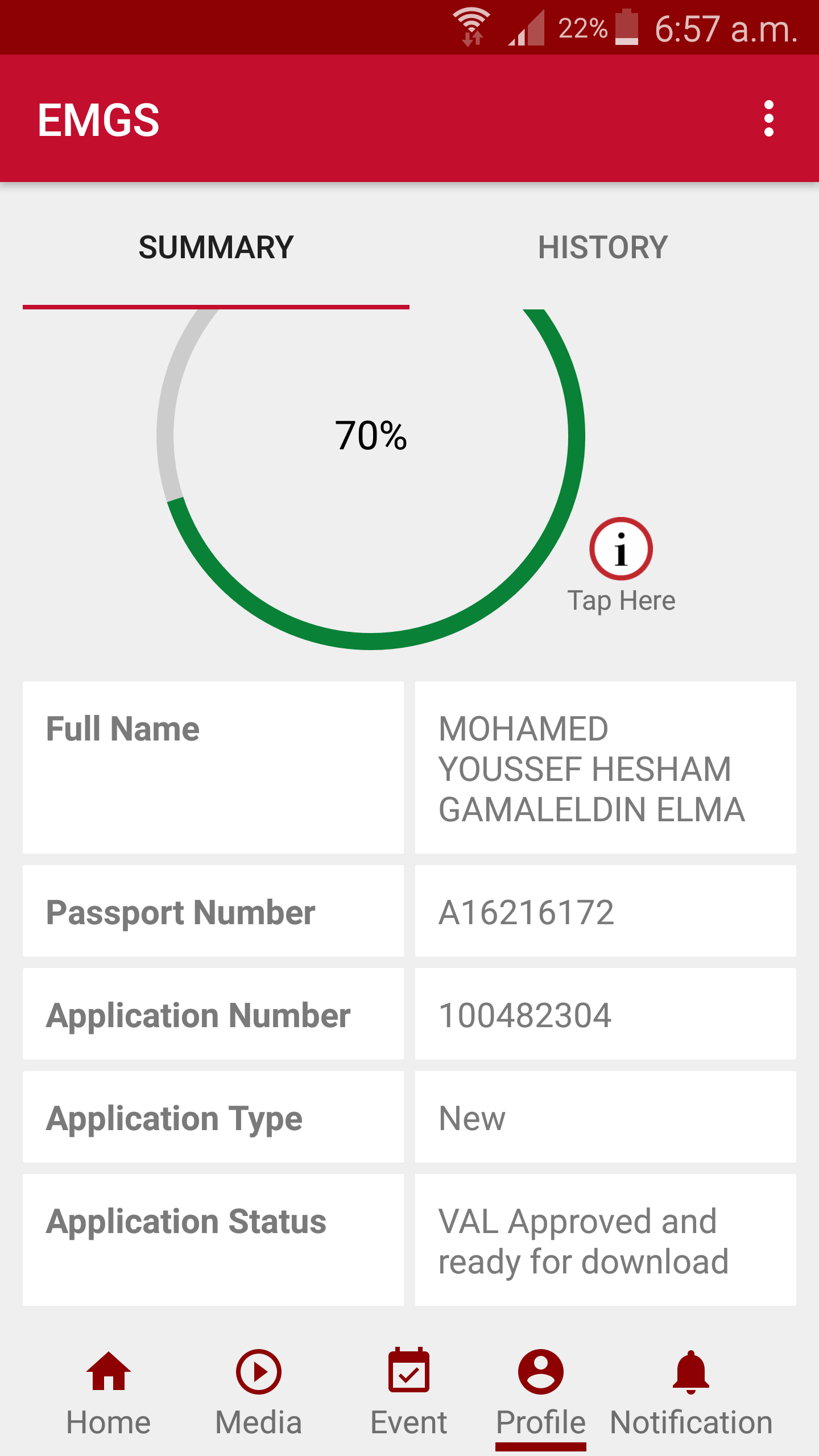Tap the EMGS app title

click(x=98, y=119)
